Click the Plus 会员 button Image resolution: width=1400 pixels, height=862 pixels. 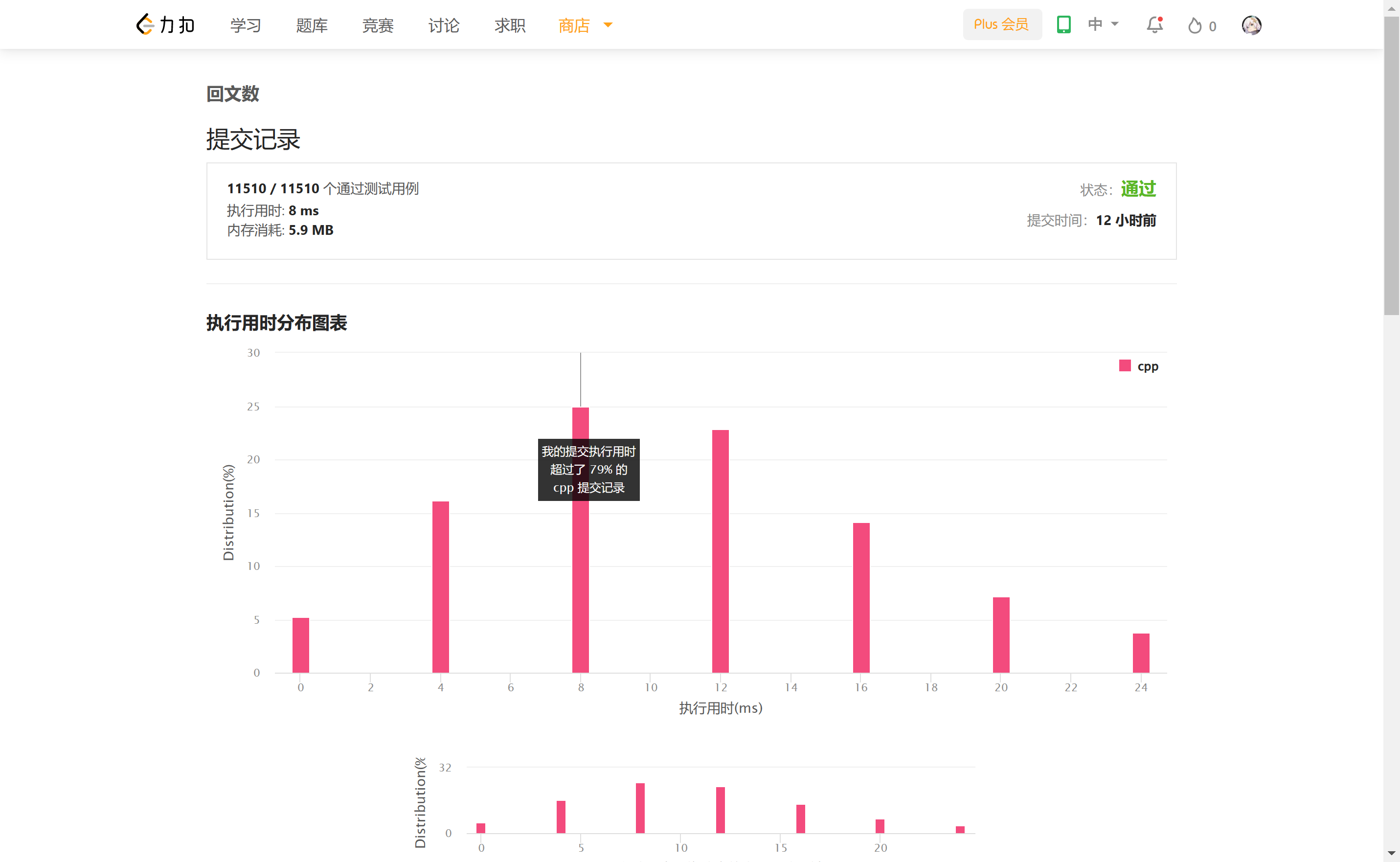point(1001,24)
